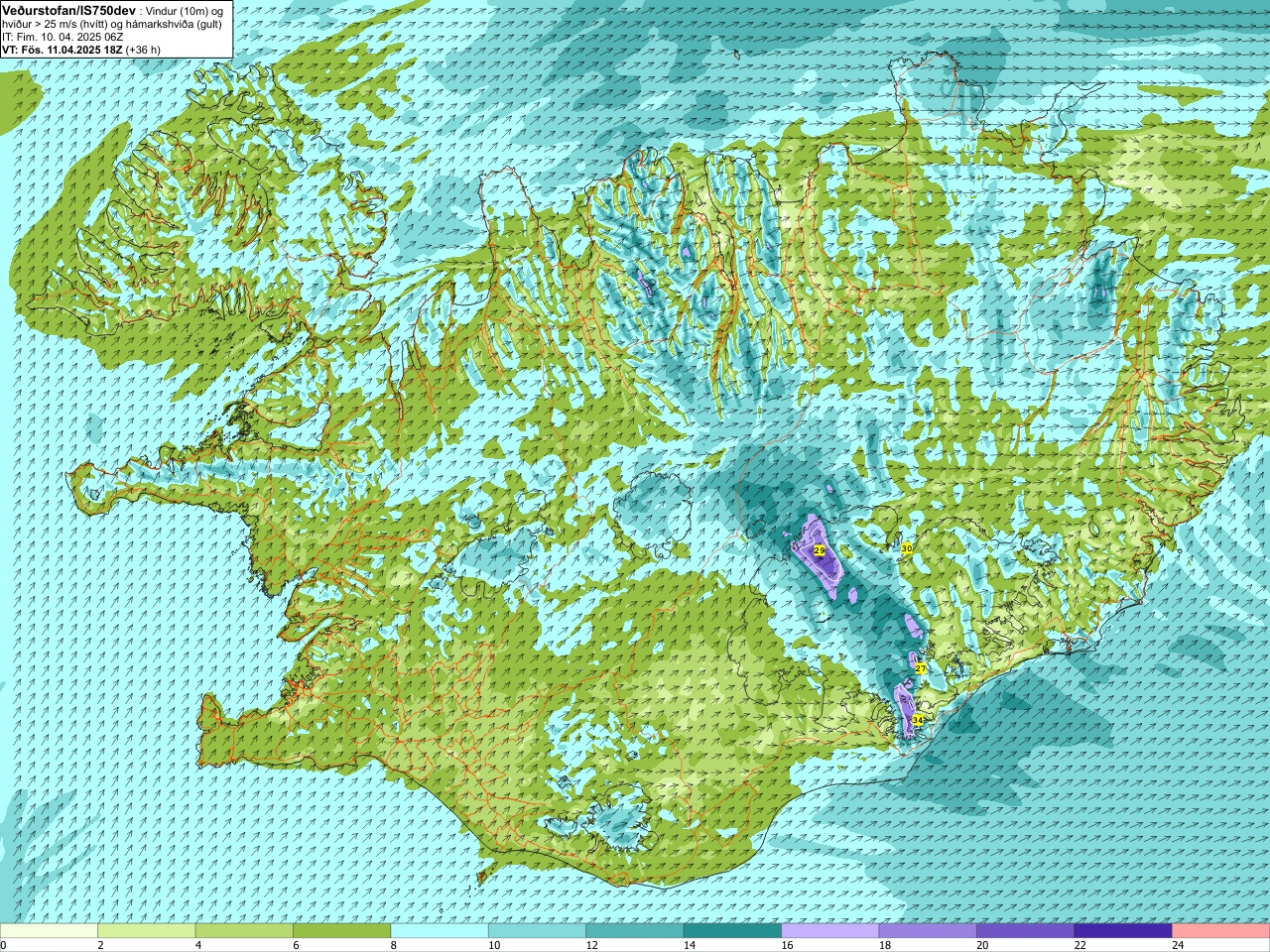The width and height of the screenshot is (1270, 952).
Task: Click the legend scale number 2
Action: 100,945
